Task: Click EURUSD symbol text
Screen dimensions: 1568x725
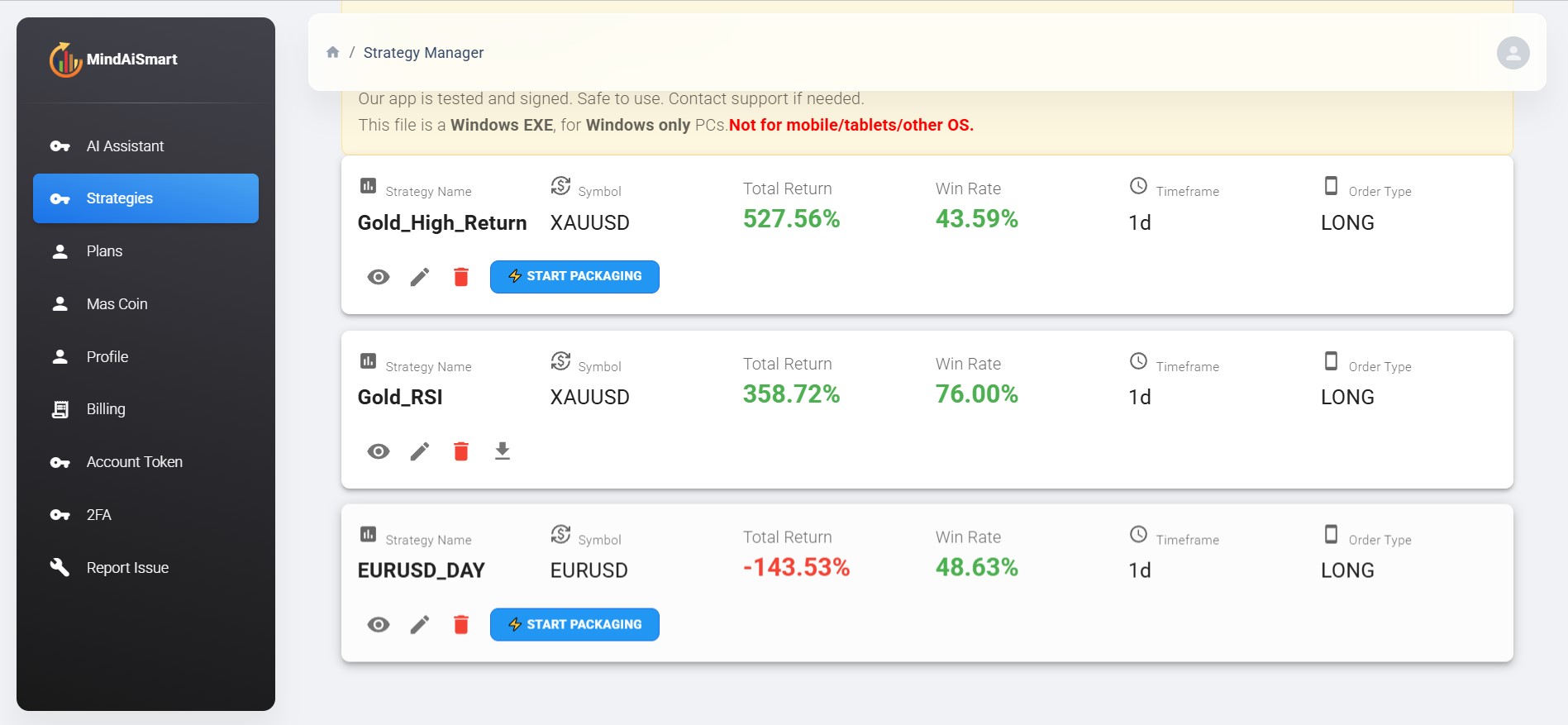Action: 589,570
